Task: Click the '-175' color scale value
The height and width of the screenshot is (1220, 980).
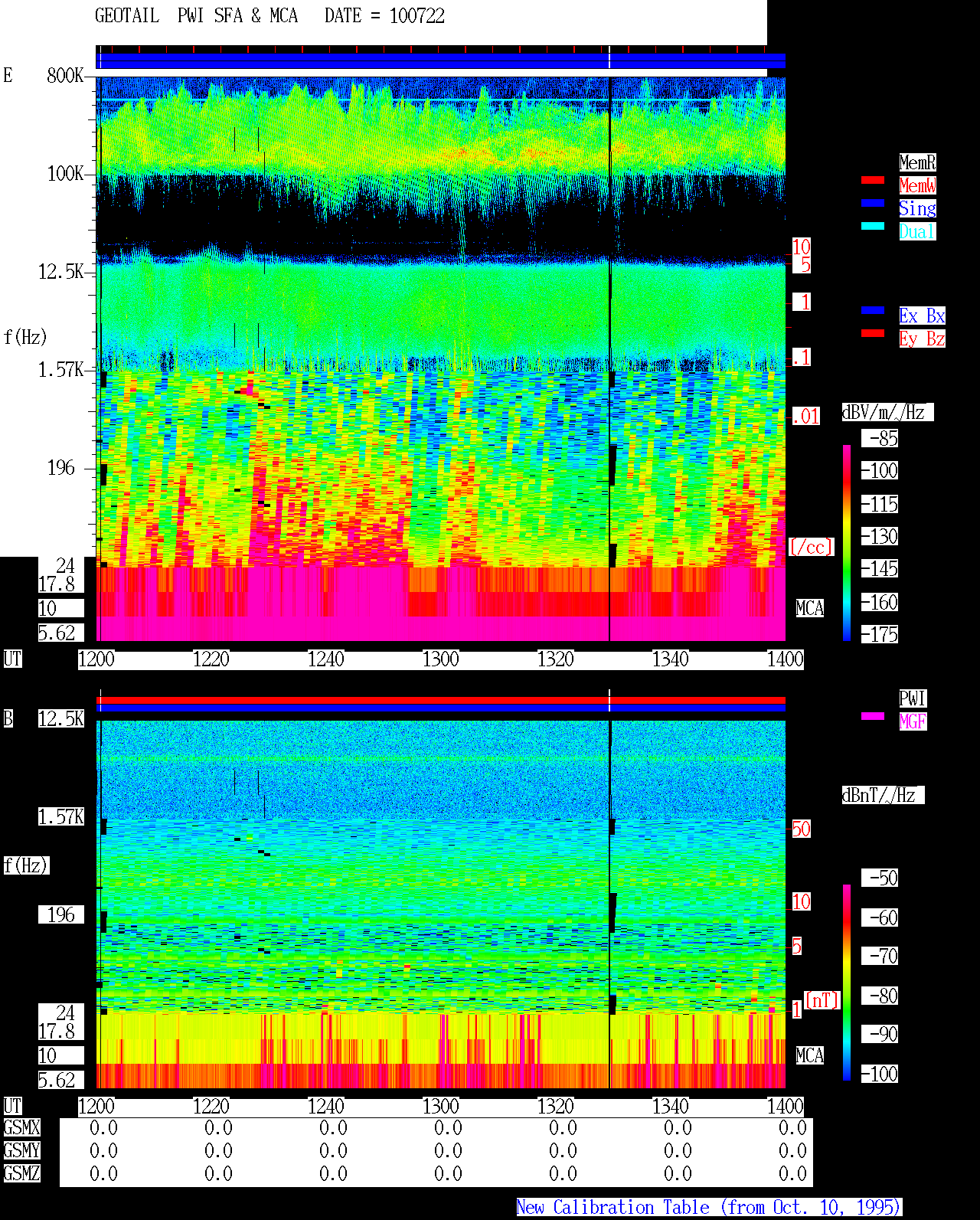Action: (x=880, y=634)
